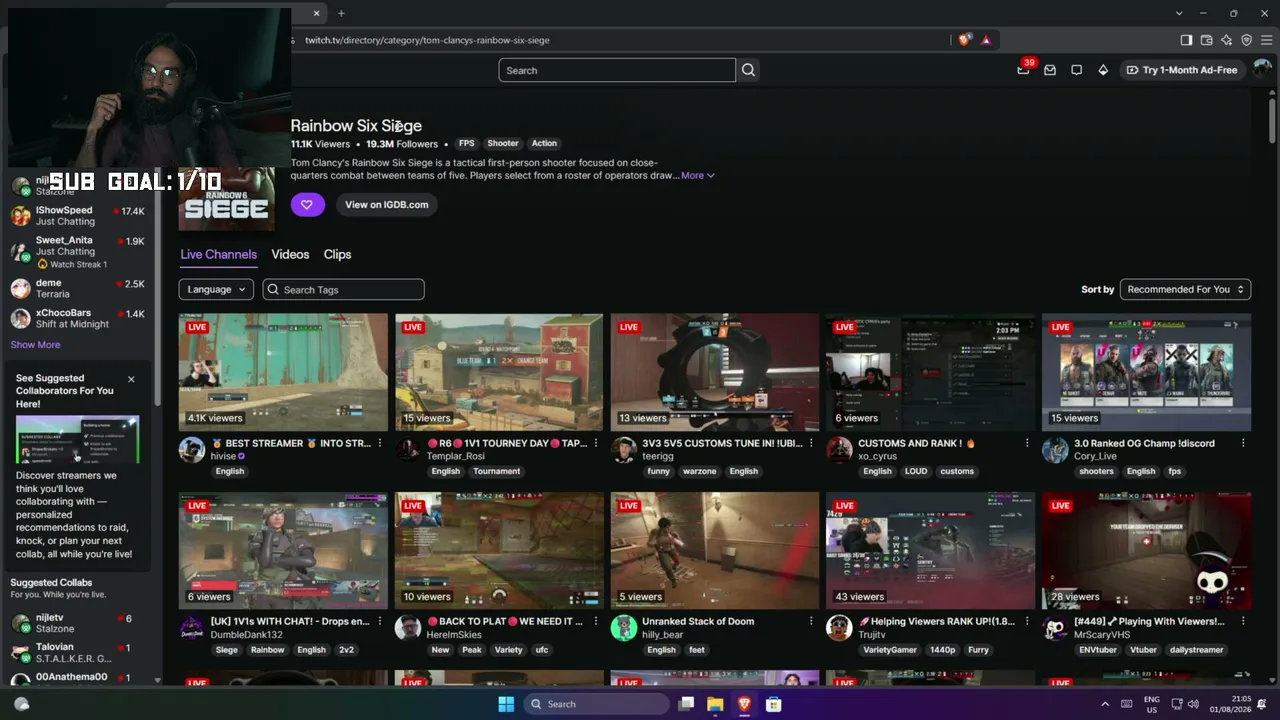Image resolution: width=1280 pixels, height=720 pixels.
Task: Click the View on IGDB.com button
Action: point(387,205)
